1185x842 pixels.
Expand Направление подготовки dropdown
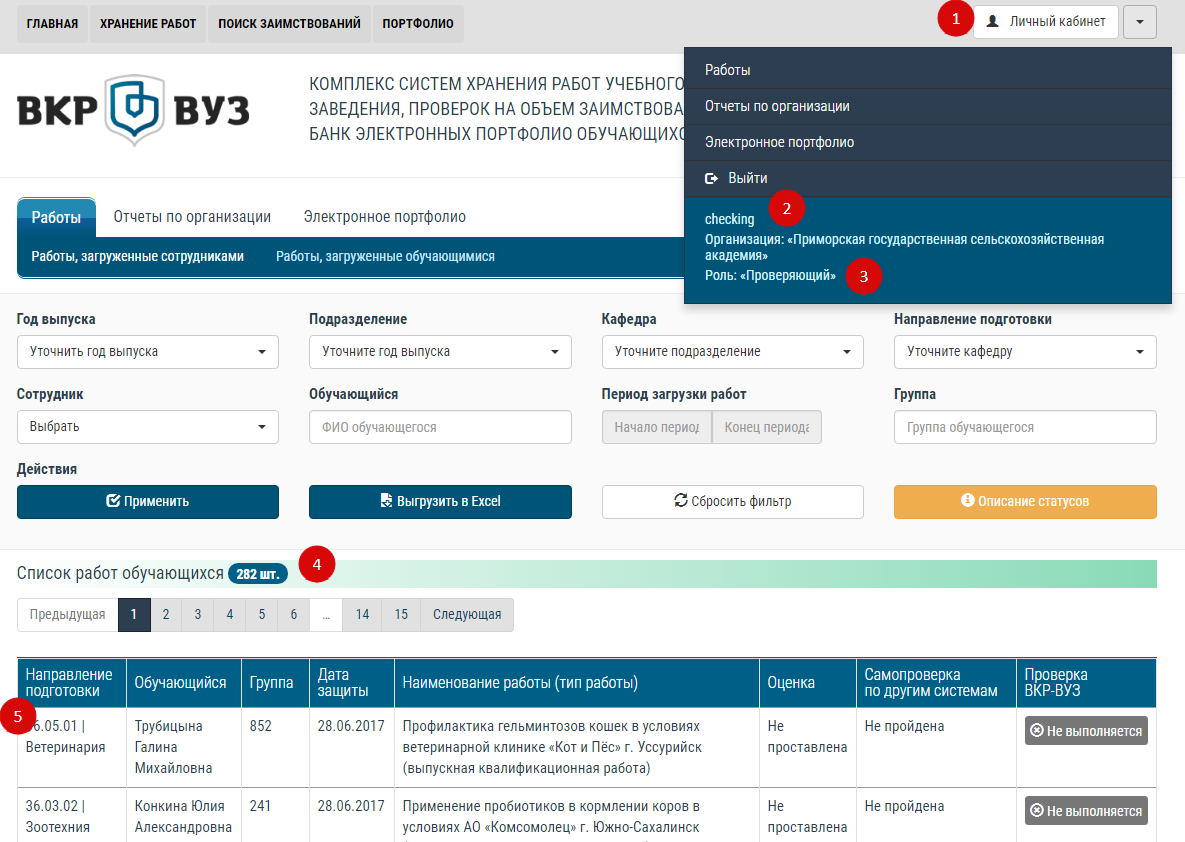(1025, 352)
